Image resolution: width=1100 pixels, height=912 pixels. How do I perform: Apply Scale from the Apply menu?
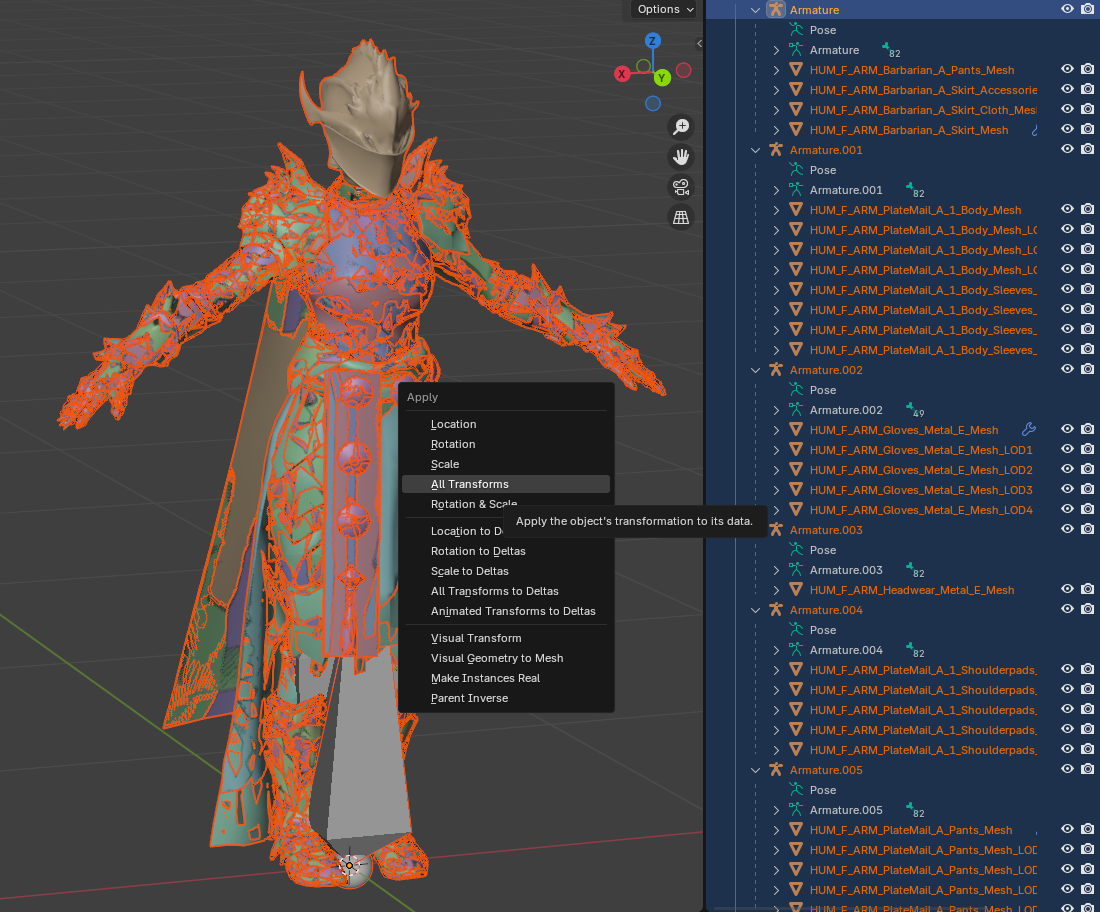[x=506, y=464]
